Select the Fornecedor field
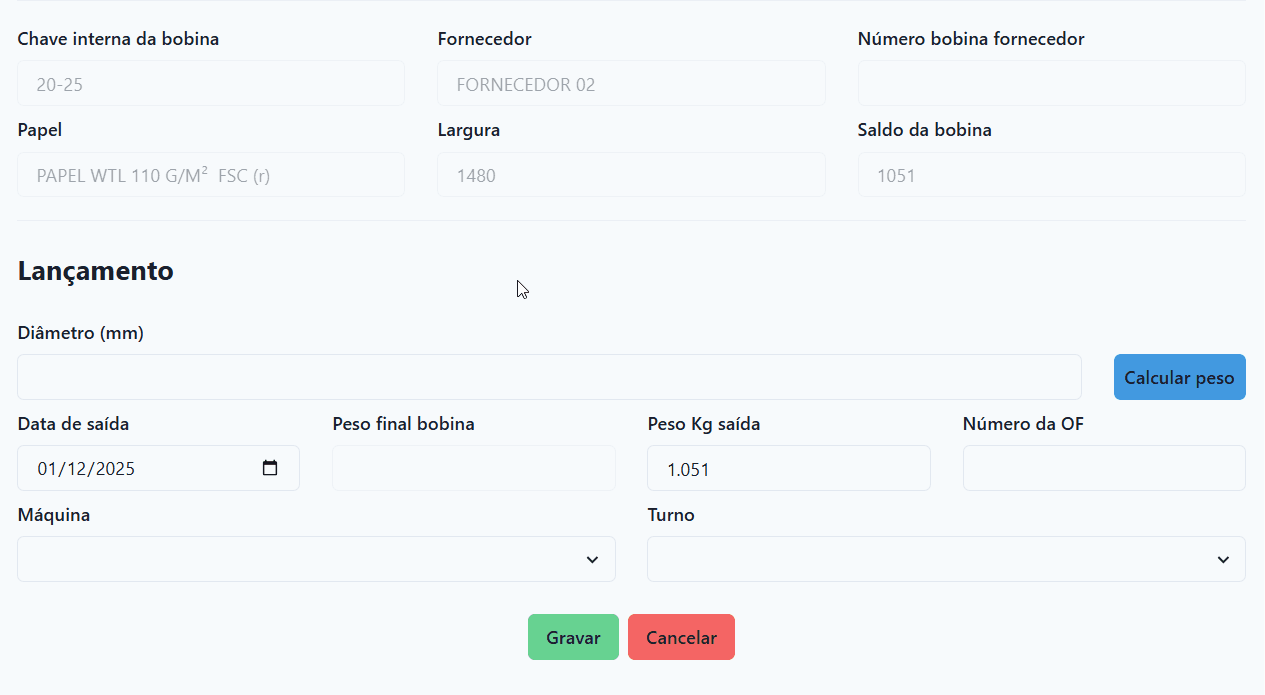Viewport: 1265px width, 695px height. click(x=630, y=84)
